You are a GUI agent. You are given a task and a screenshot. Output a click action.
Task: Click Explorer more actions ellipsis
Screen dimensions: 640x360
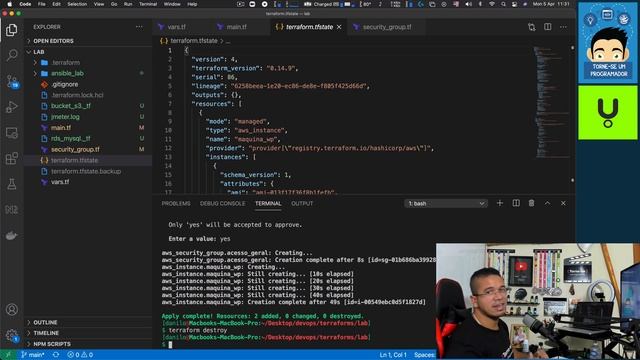point(139,27)
